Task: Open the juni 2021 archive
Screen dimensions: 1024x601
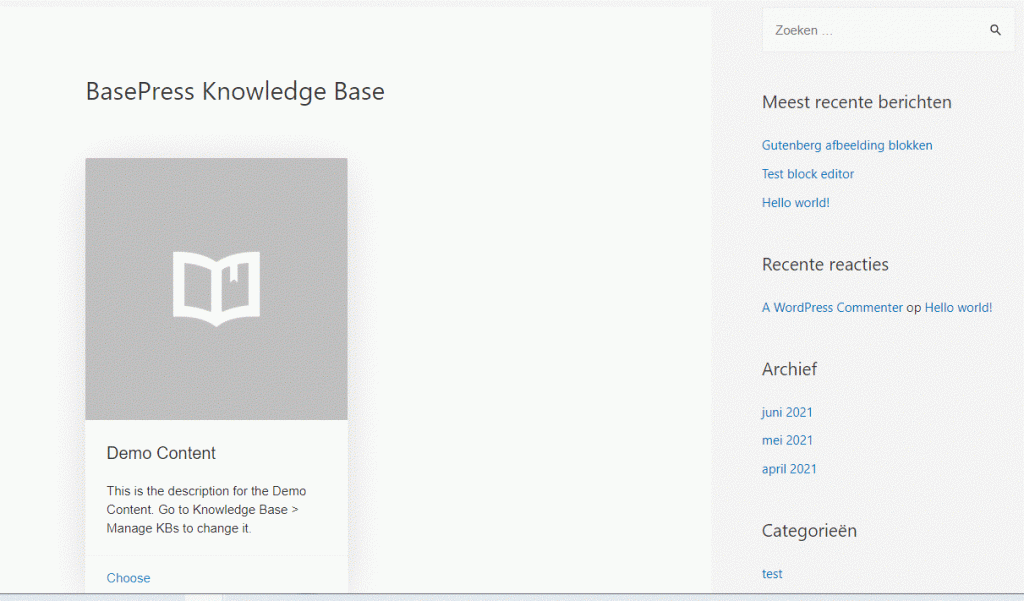Action: [x=787, y=412]
